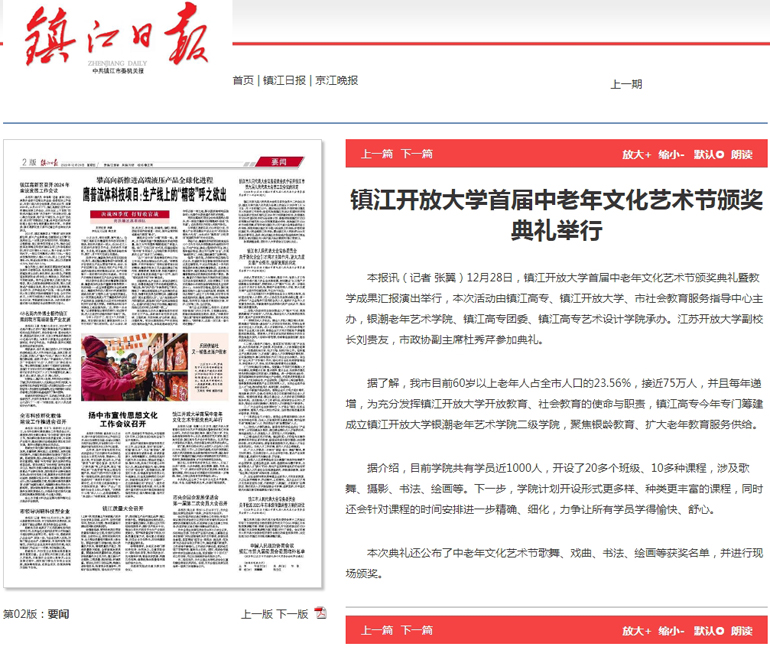Click the Zhenjiang Daily red logo
Image resolution: width=770 pixels, height=650 pixels.
coord(118,38)
